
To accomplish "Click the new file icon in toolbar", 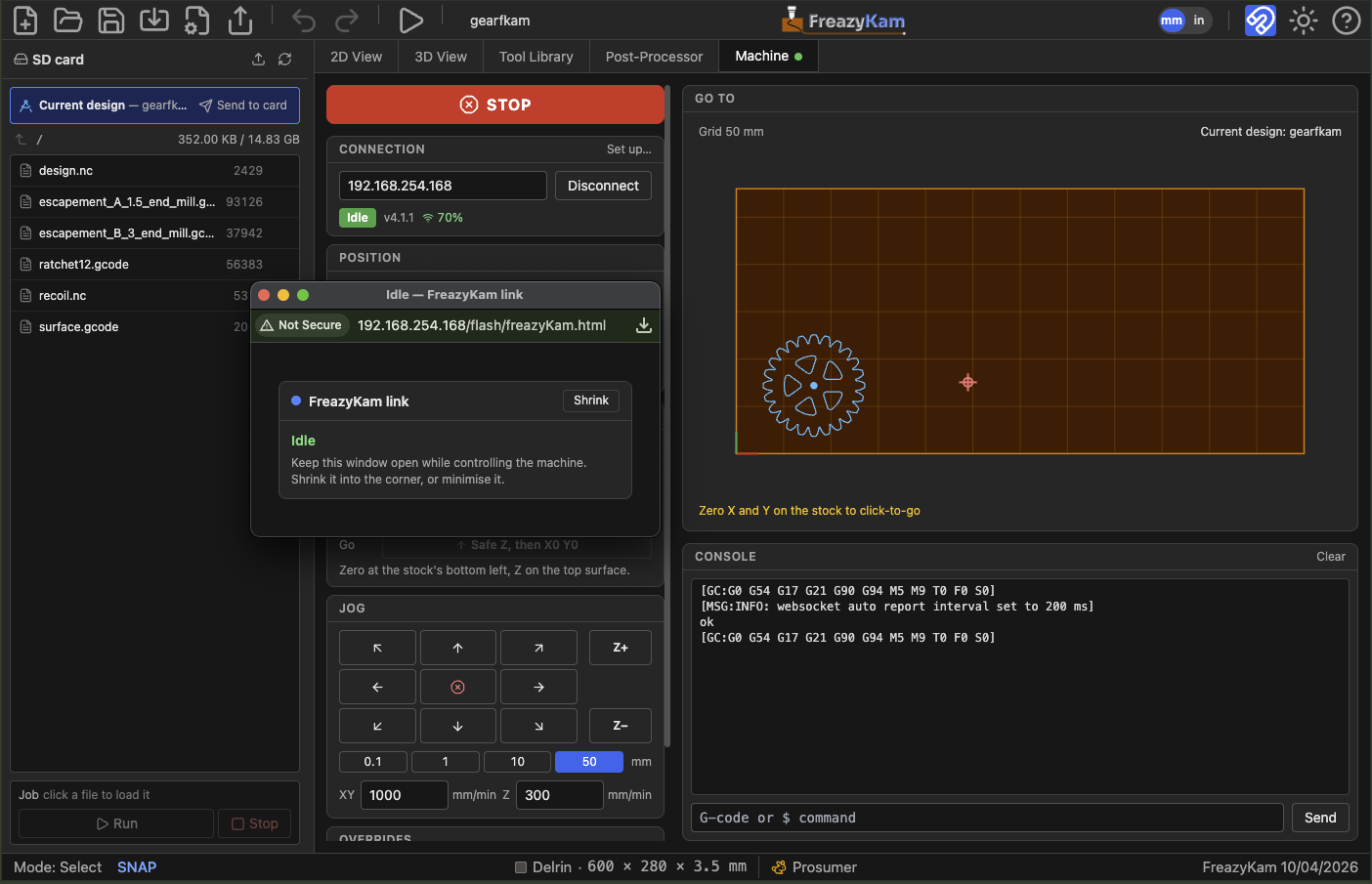I will [x=25, y=21].
